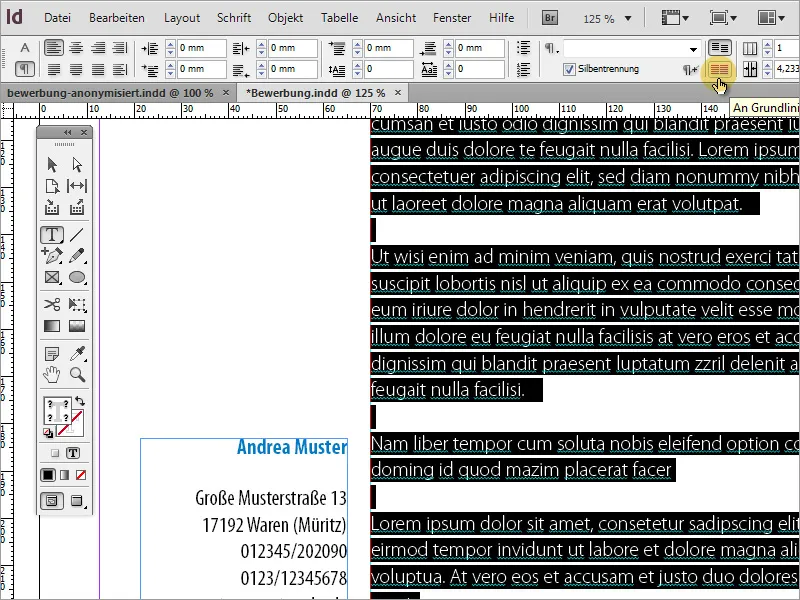Viewport: 800px width, 600px height.
Task: Increase left indent stepper
Action: click(170, 44)
